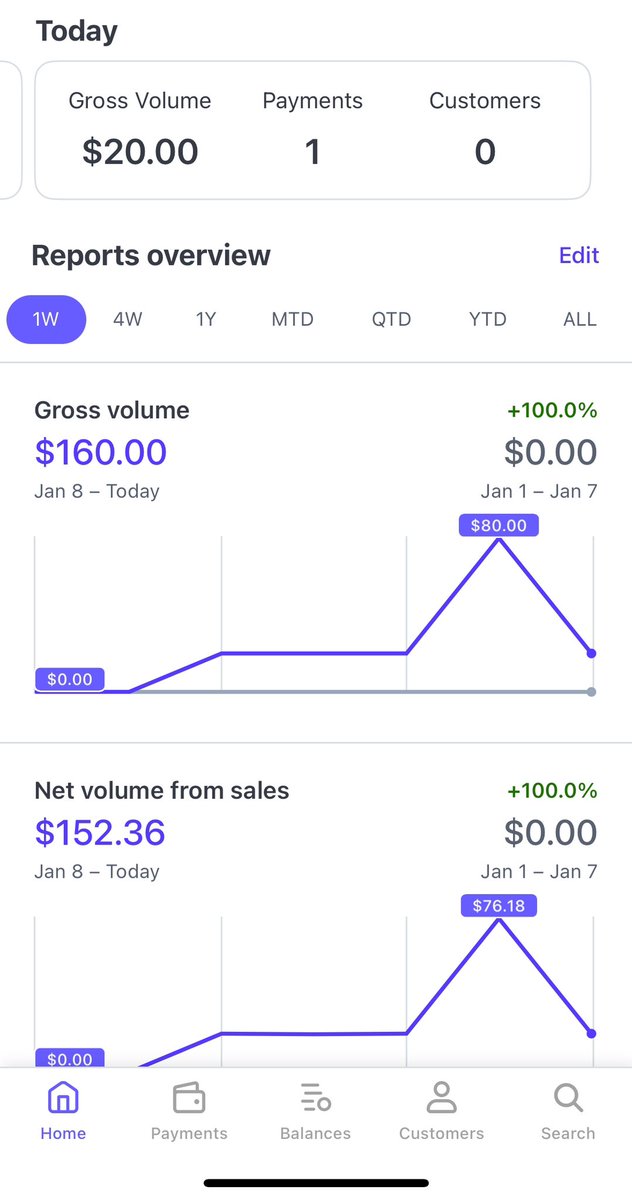Select the QTD range tab
632x1200 pixels.
391,320
